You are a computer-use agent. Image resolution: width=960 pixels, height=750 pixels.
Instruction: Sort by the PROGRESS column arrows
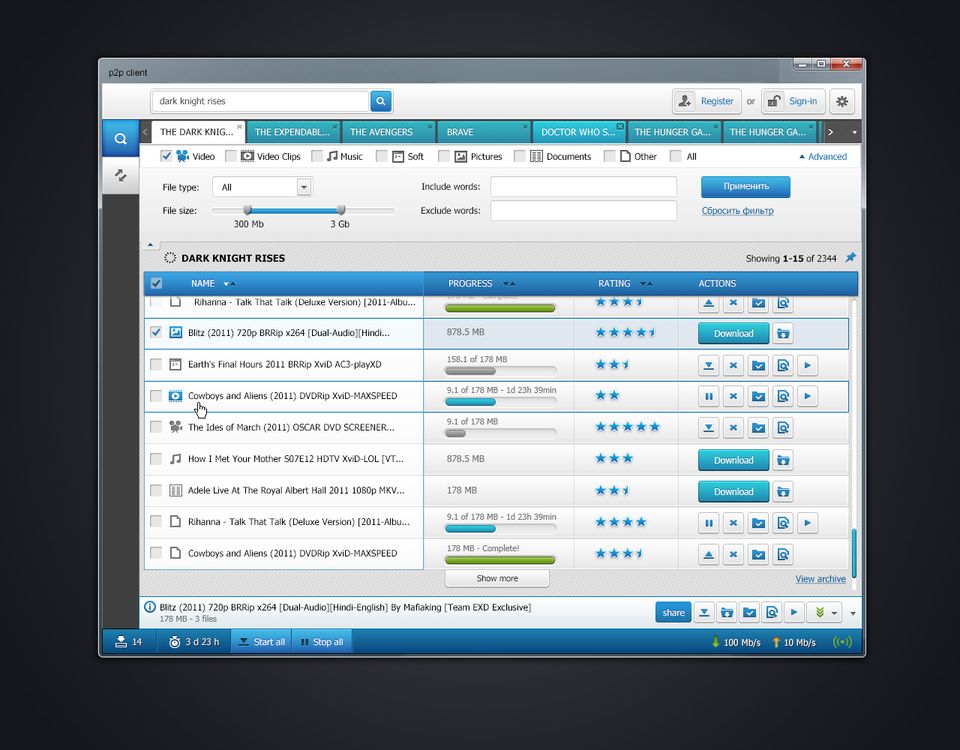(509, 283)
